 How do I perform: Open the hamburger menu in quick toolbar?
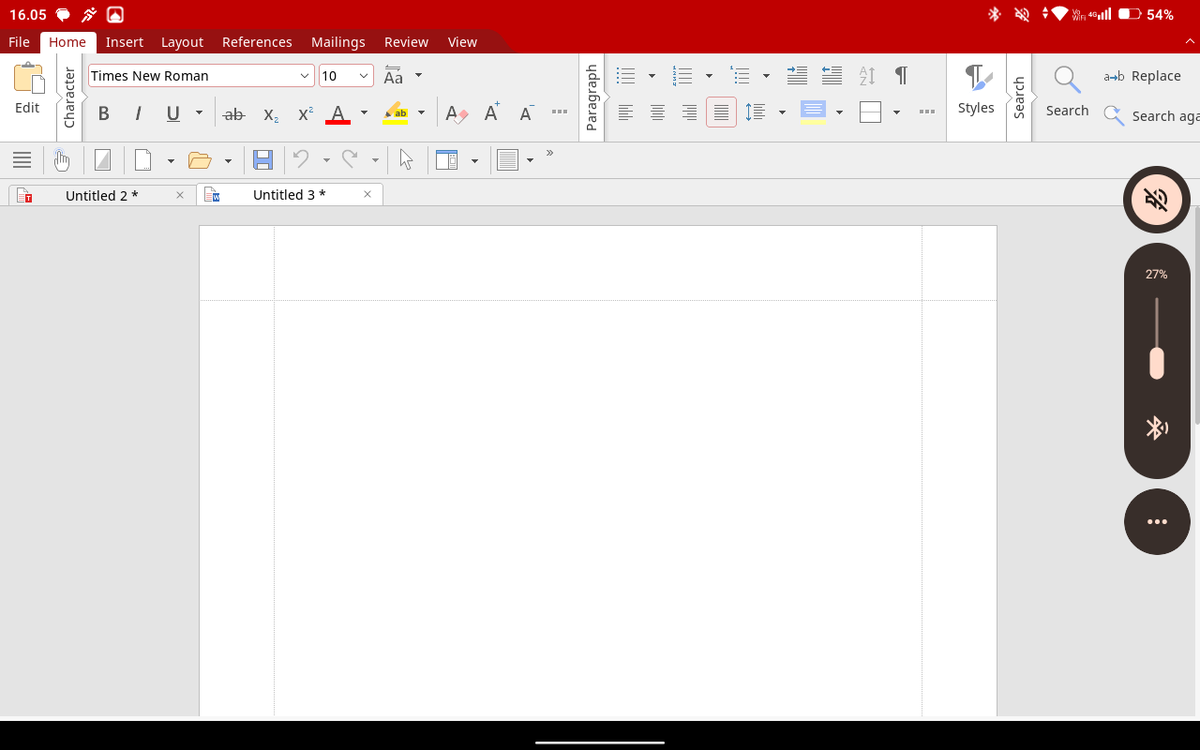[23, 159]
